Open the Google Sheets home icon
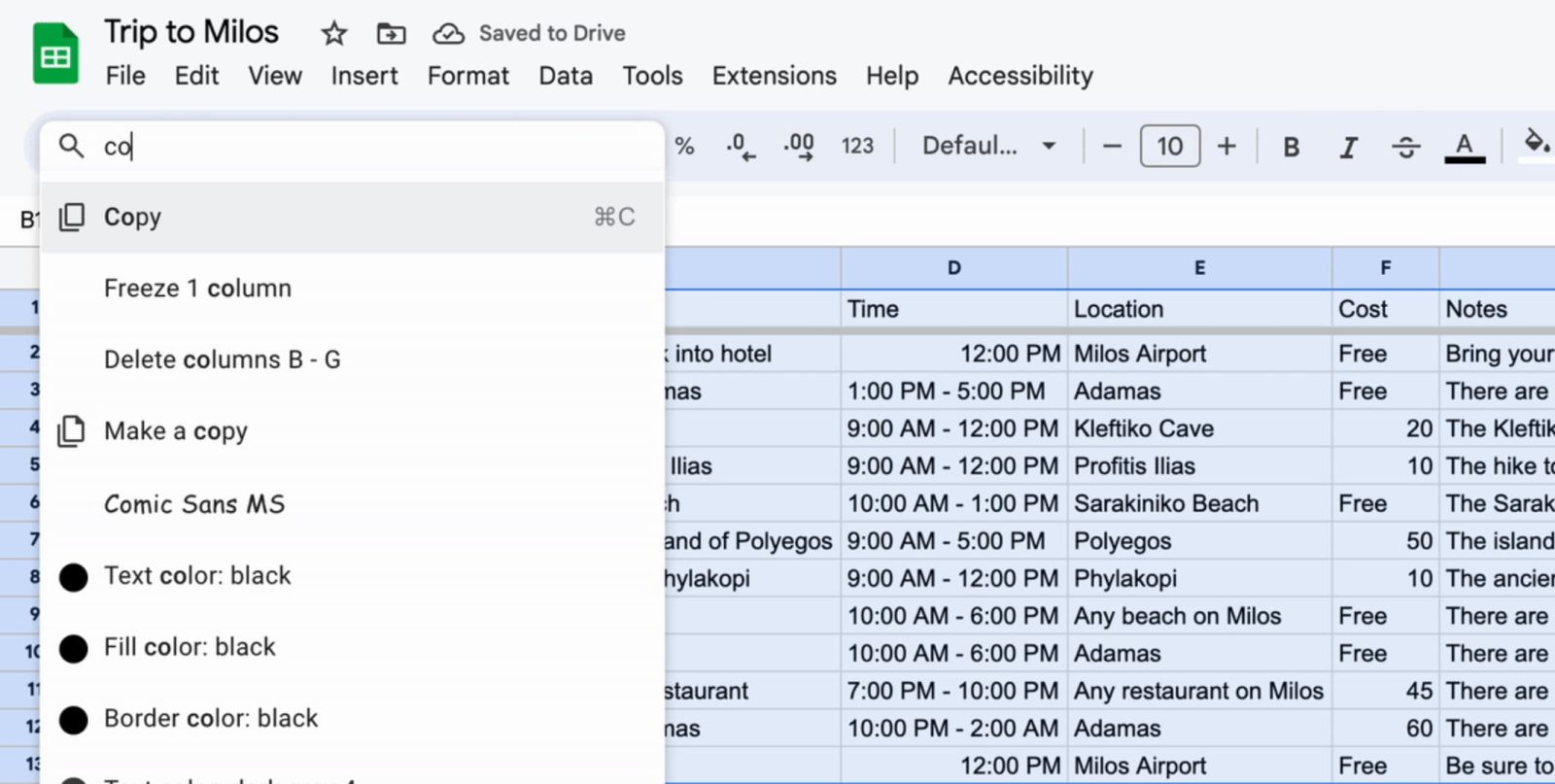1555x784 pixels. click(55, 54)
